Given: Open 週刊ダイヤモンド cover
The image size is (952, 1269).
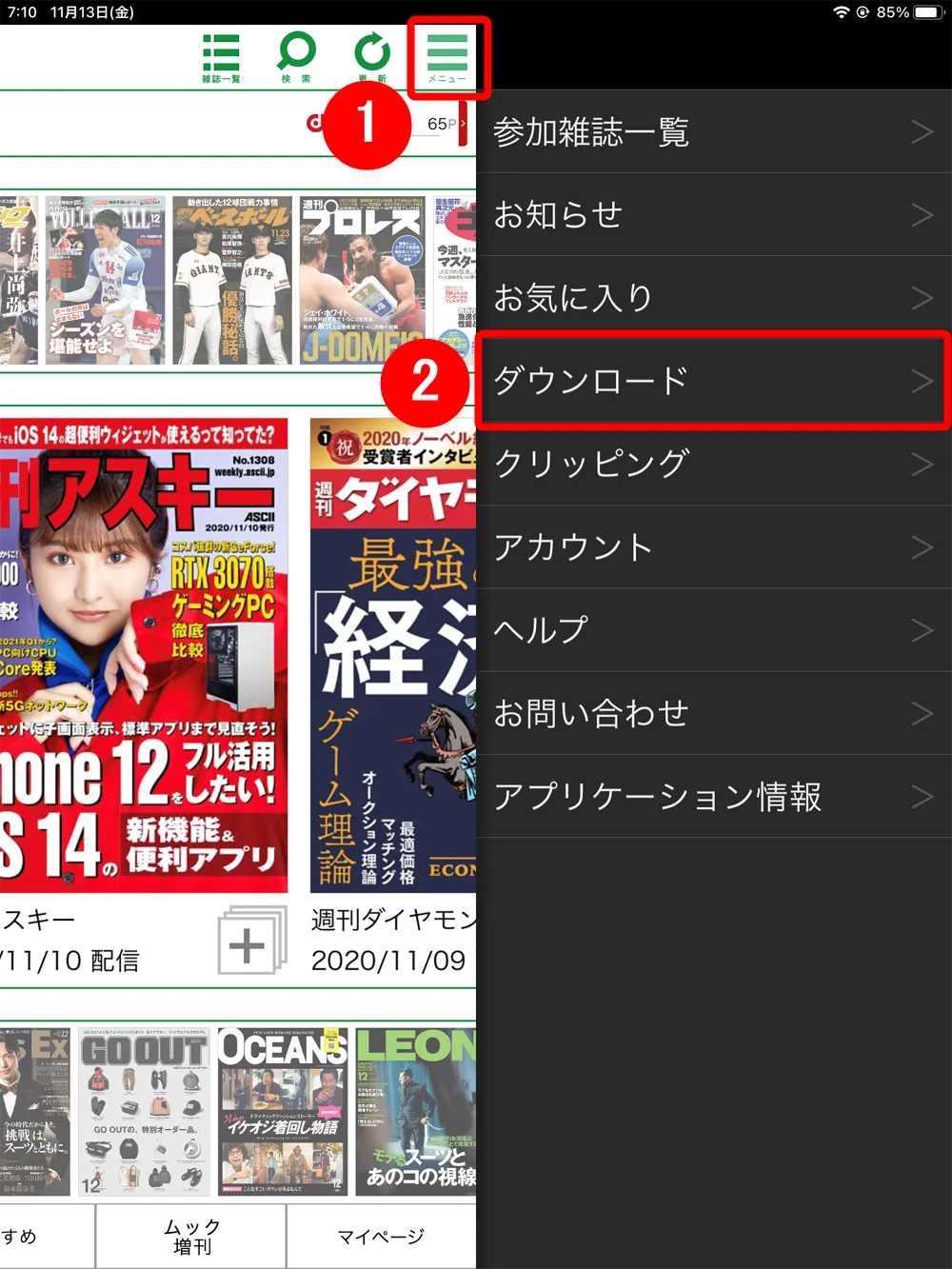Looking at the screenshot, I should pos(393,655).
